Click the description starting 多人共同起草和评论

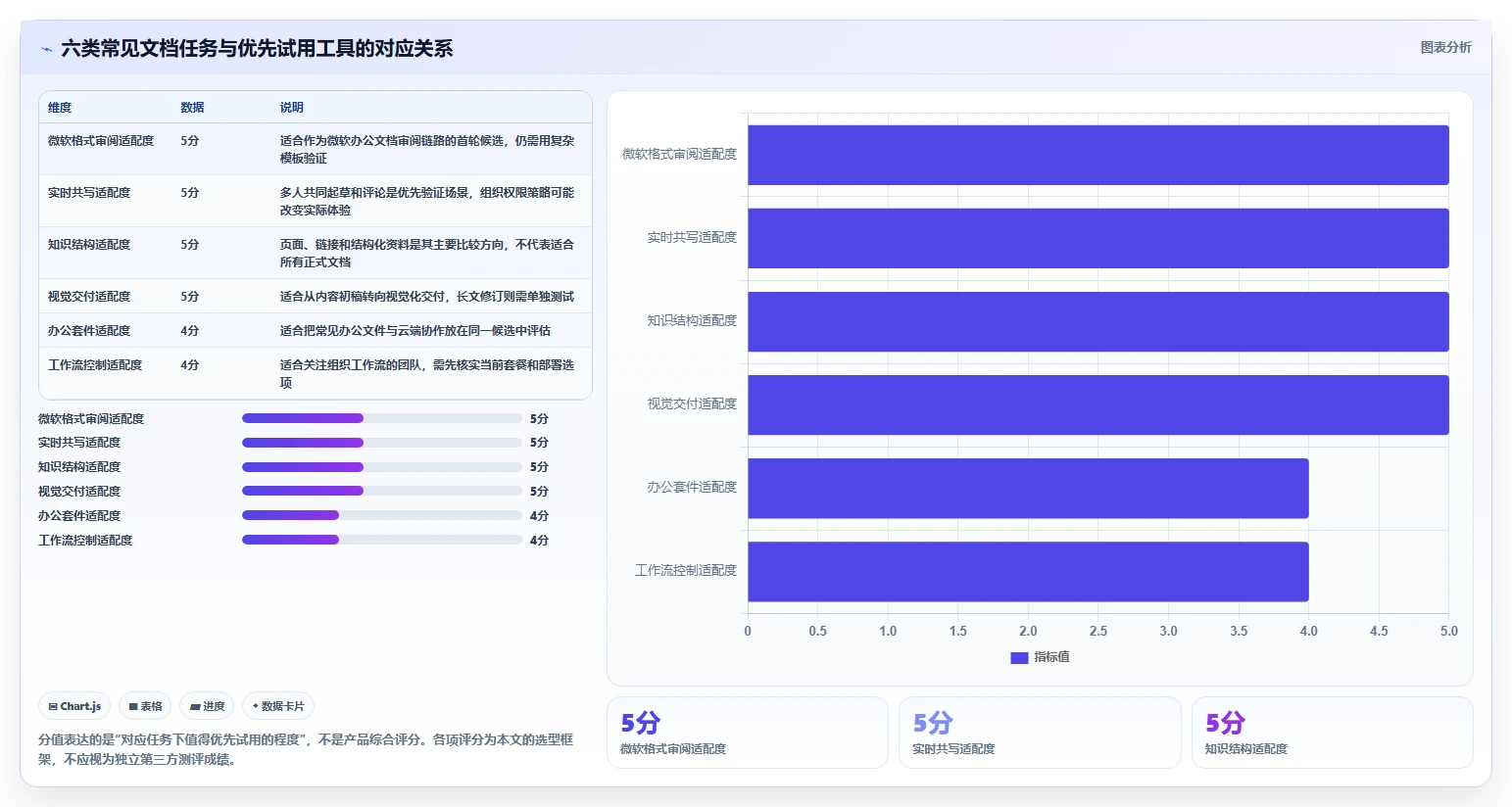tap(427, 202)
